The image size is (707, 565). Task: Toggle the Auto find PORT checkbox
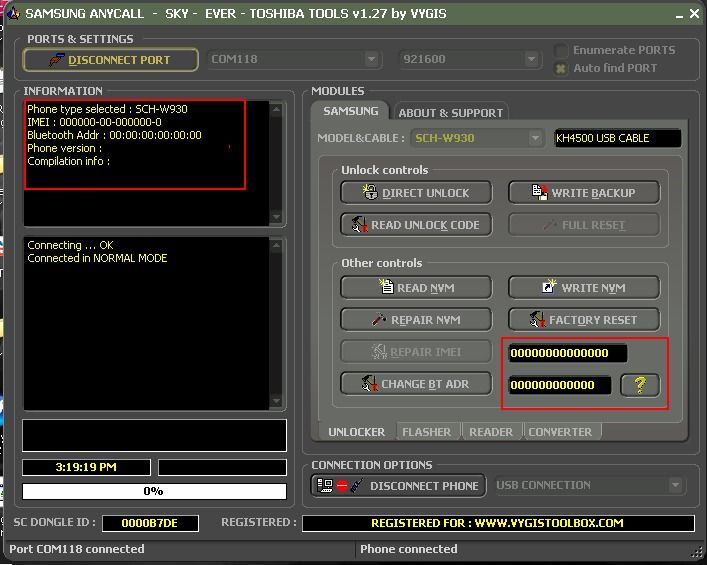click(x=560, y=69)
